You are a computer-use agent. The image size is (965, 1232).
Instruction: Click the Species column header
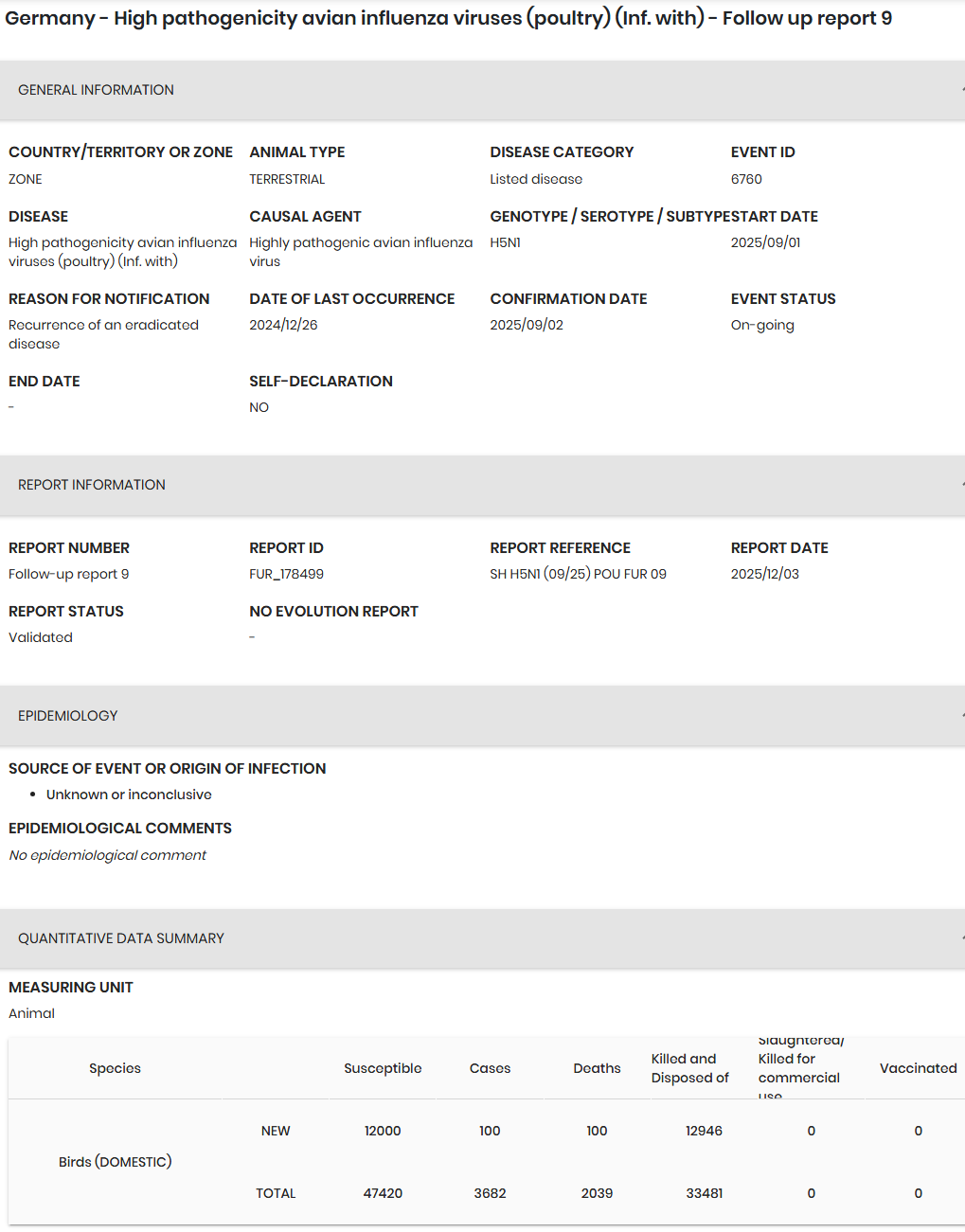click(115, 1068)
